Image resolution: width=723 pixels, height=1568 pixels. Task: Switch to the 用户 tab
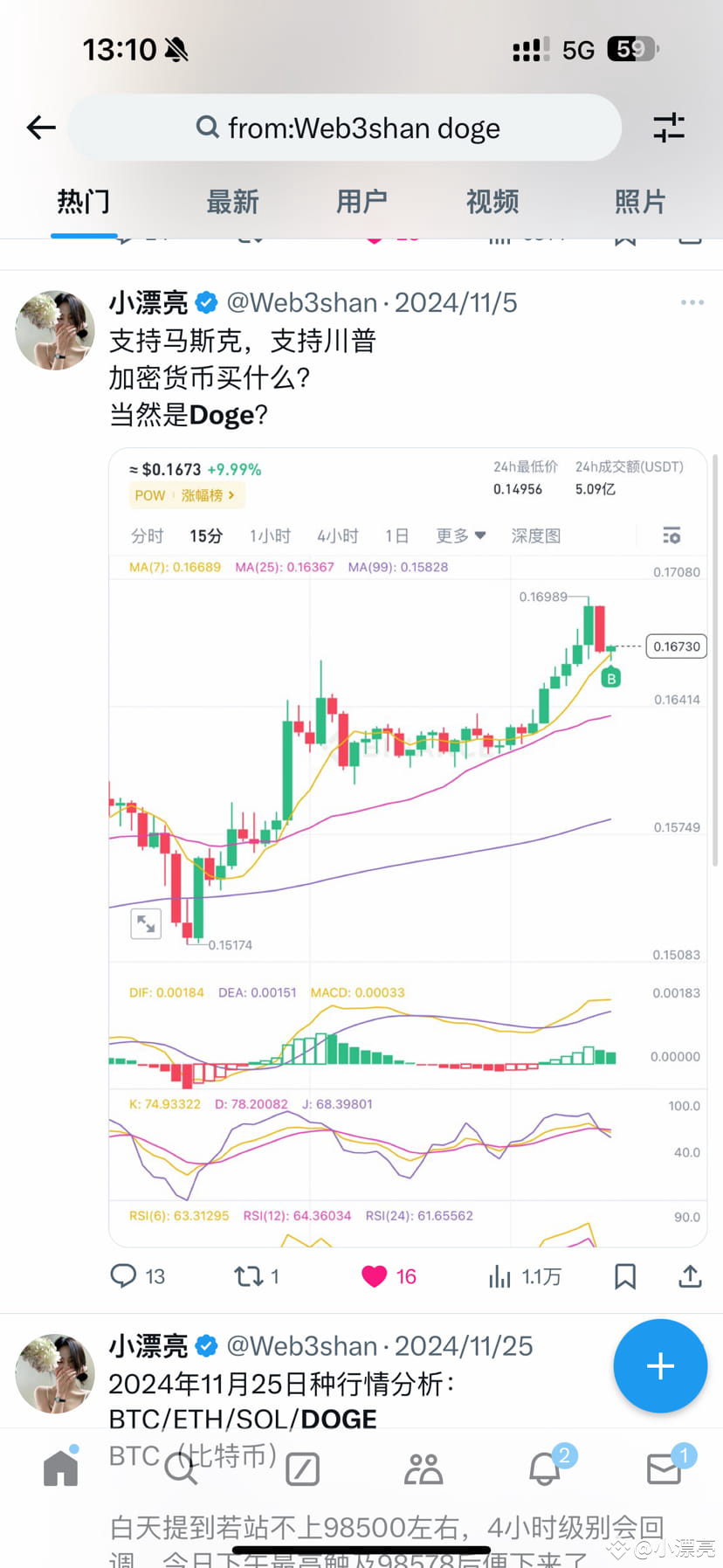(x=361, y=202)
